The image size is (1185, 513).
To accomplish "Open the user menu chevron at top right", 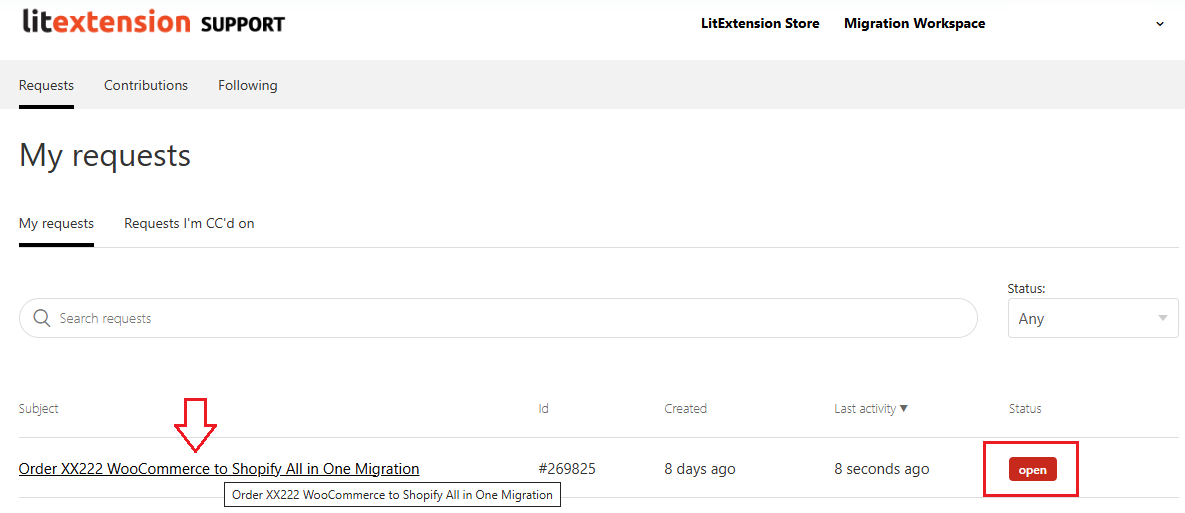I will (1160, 24).
